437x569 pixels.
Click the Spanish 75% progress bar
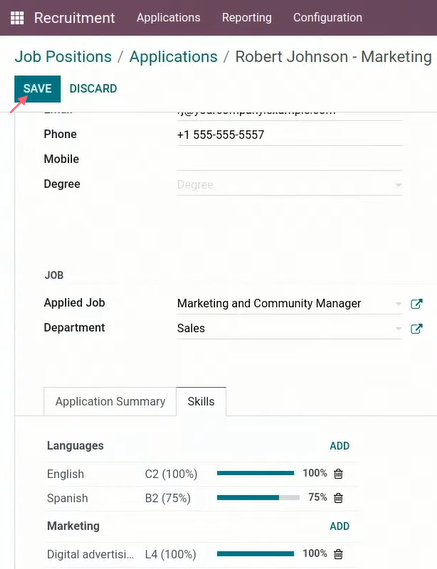pos(258,498)
